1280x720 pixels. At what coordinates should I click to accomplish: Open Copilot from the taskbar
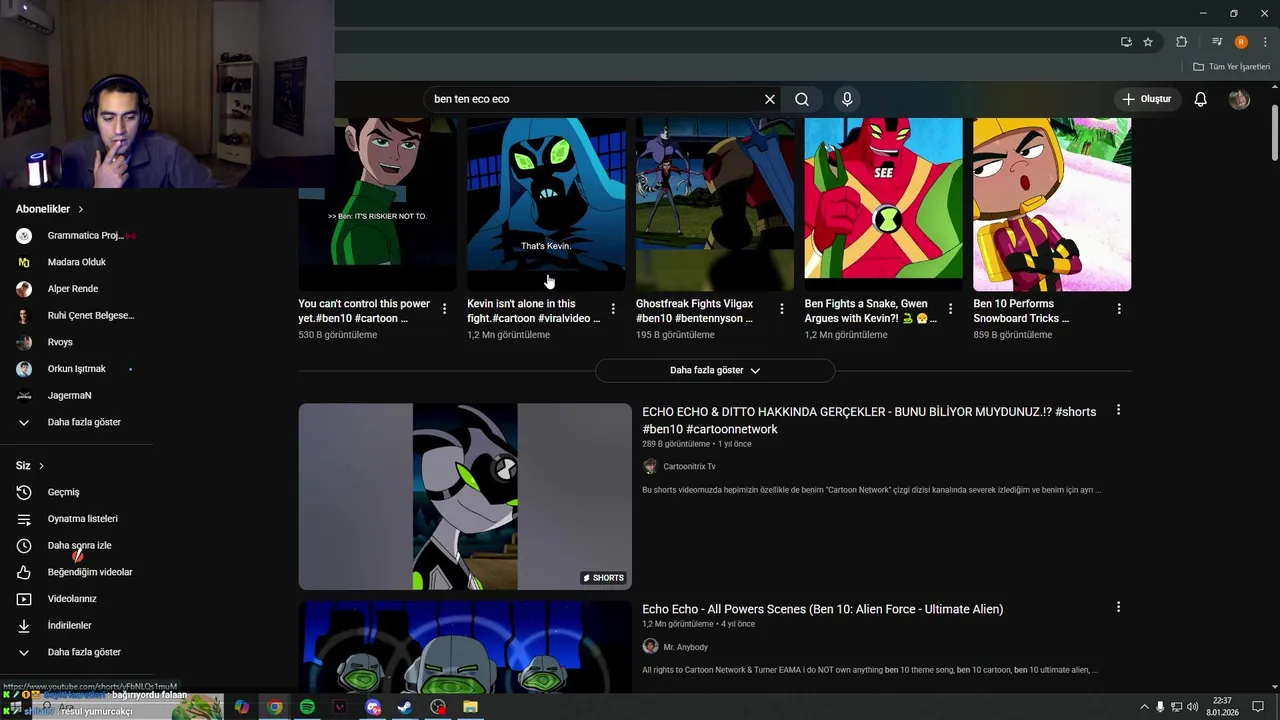242,707
